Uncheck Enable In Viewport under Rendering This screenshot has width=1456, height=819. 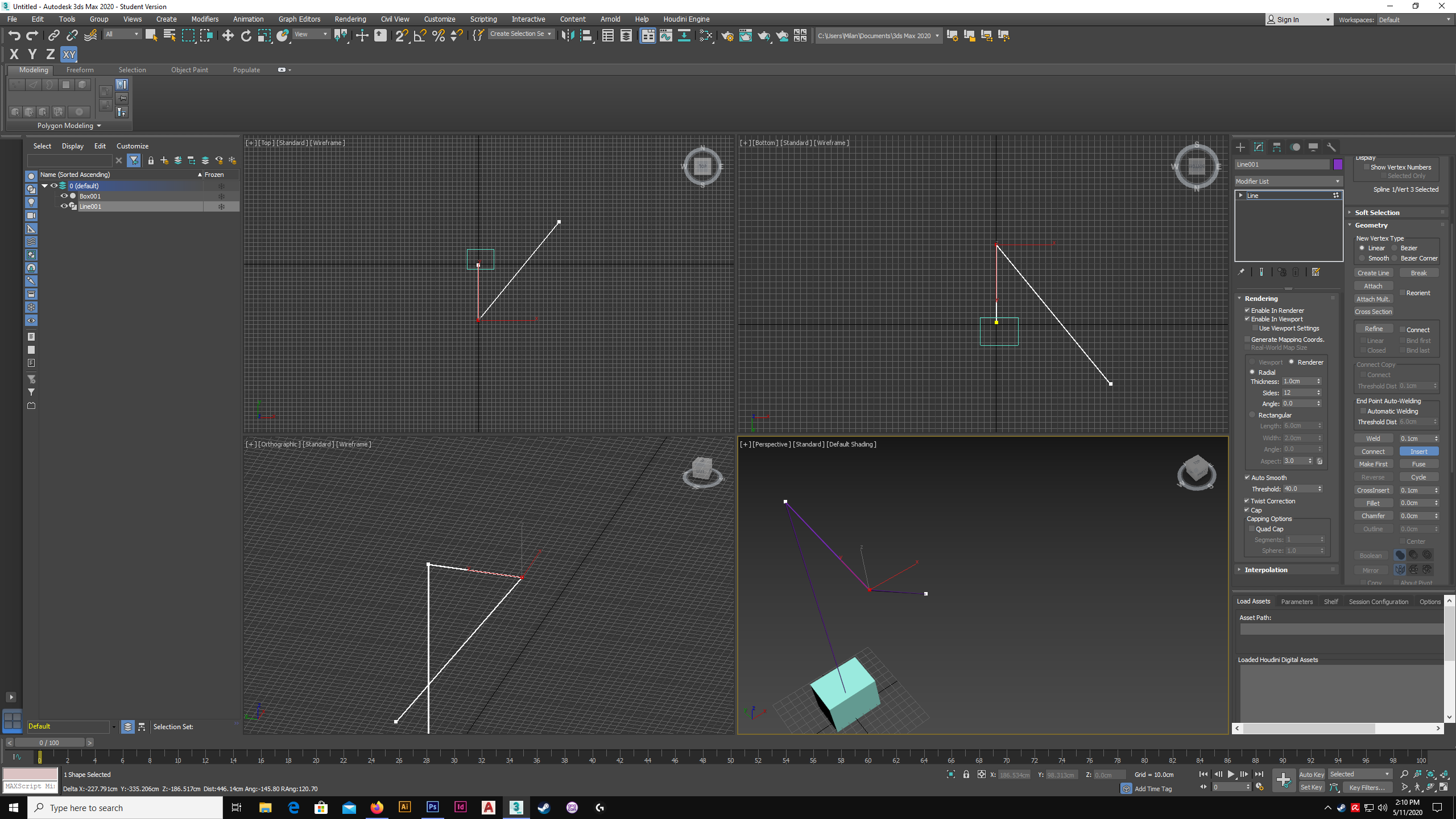click(x=1247, y=319)
